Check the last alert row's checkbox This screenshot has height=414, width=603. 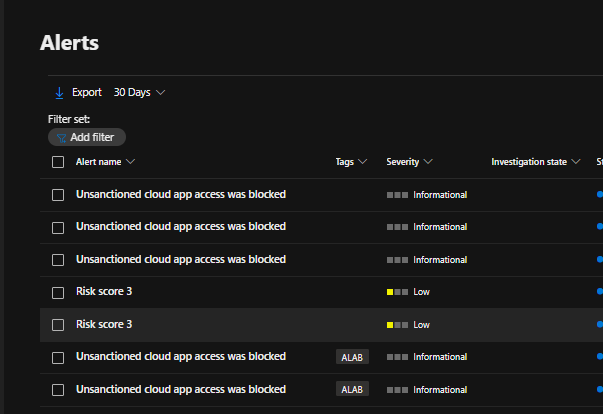(x=58, y=389)
